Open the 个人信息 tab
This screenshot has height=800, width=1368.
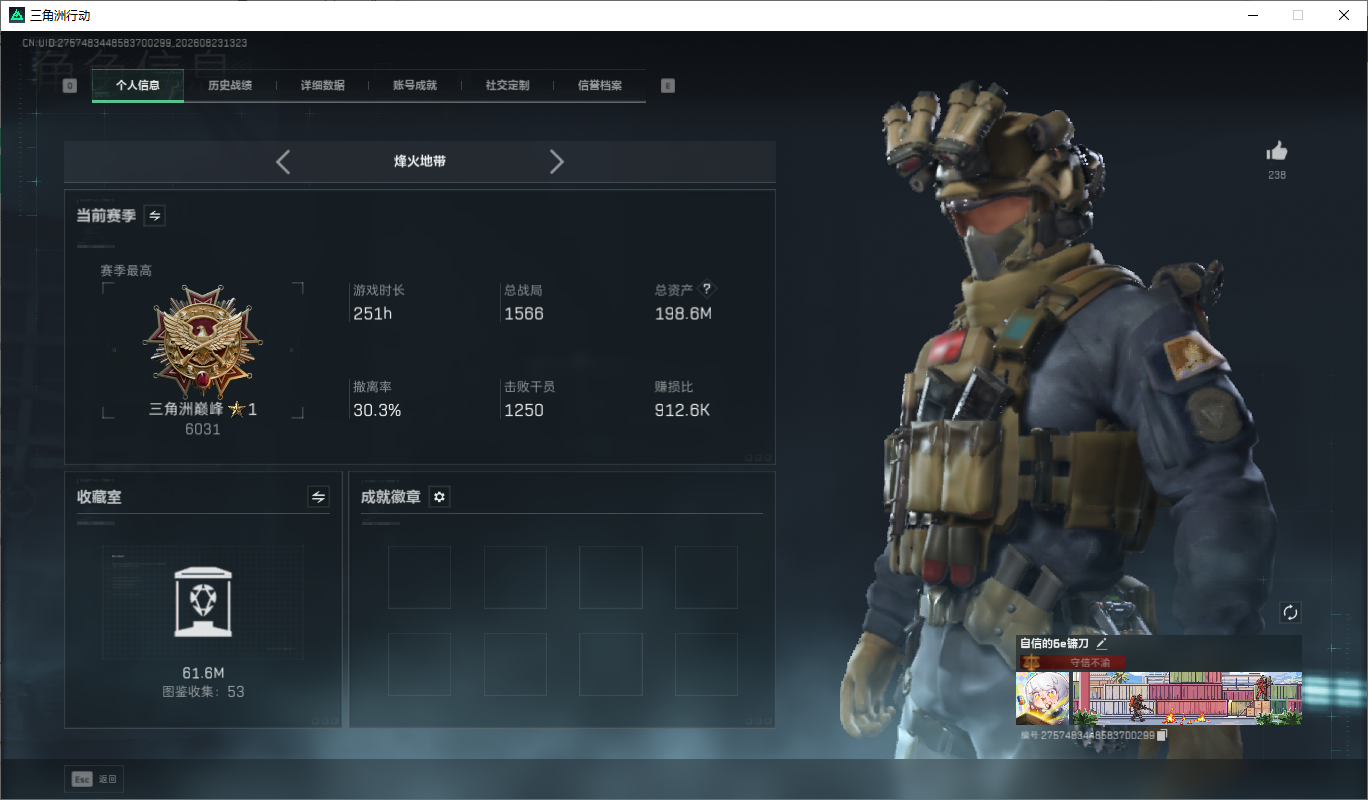(x=138, y=86)
